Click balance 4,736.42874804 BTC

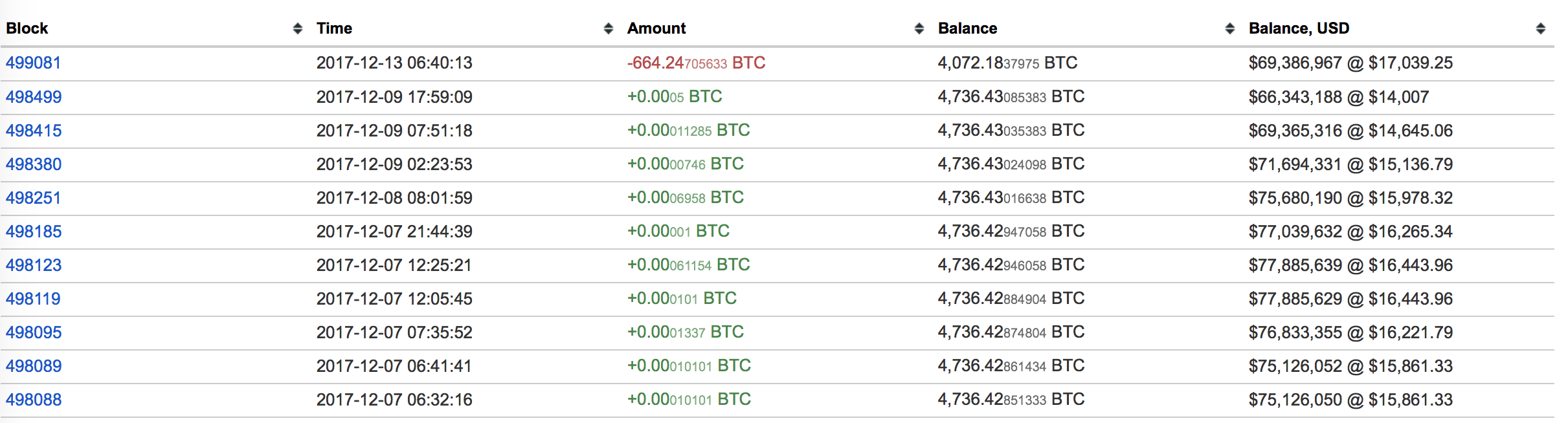click(1011, 332)
